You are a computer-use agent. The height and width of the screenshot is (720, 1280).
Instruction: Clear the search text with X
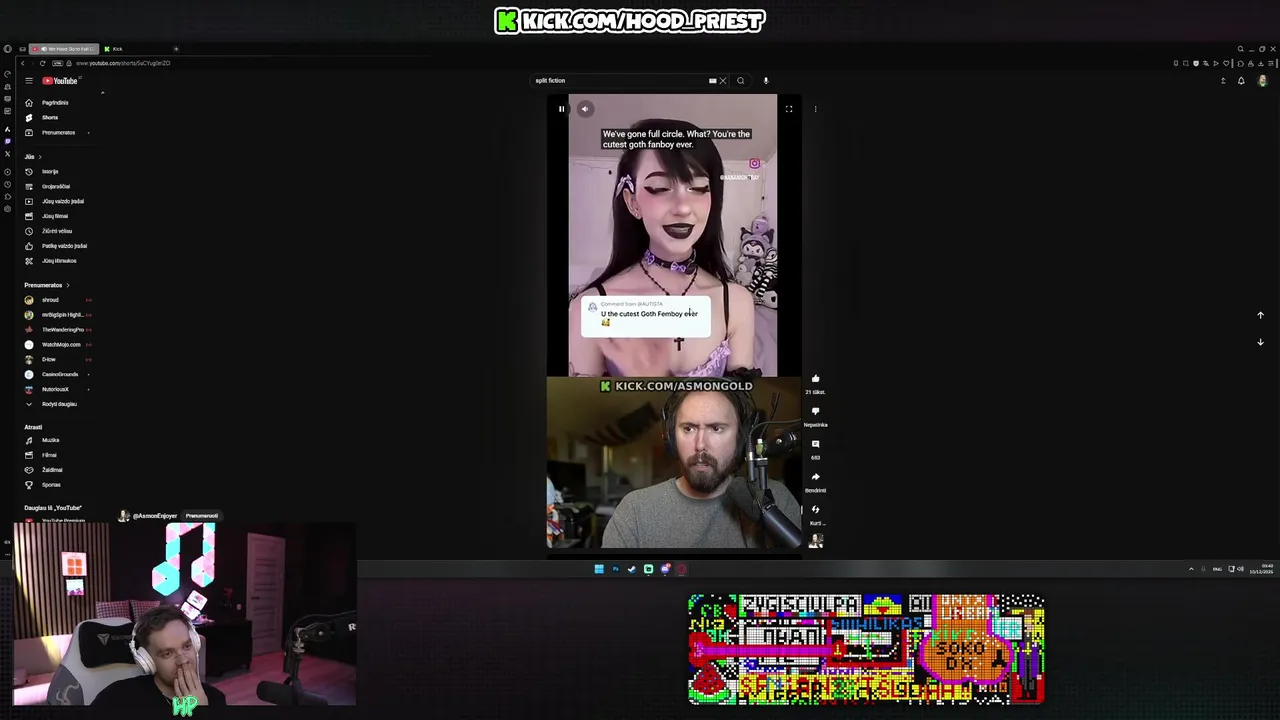click(723, 81)
